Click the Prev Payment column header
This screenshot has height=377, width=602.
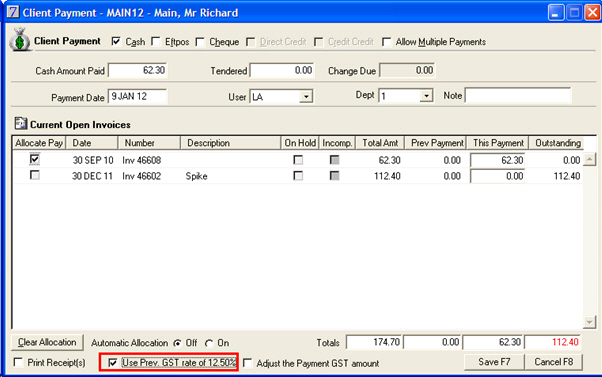(x=436, y=143)
